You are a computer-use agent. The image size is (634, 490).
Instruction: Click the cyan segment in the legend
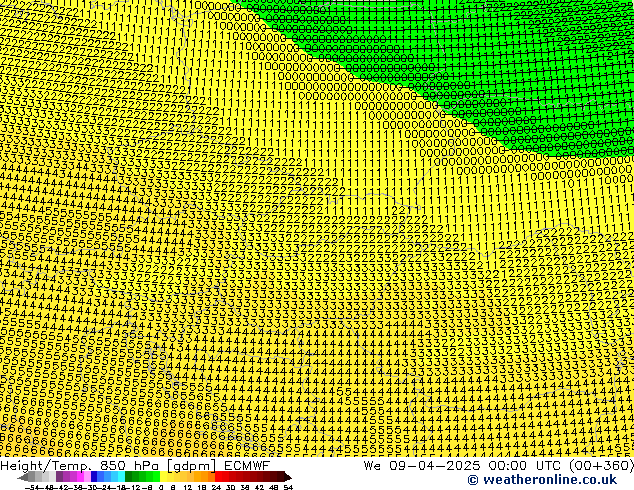coord(121,477)
